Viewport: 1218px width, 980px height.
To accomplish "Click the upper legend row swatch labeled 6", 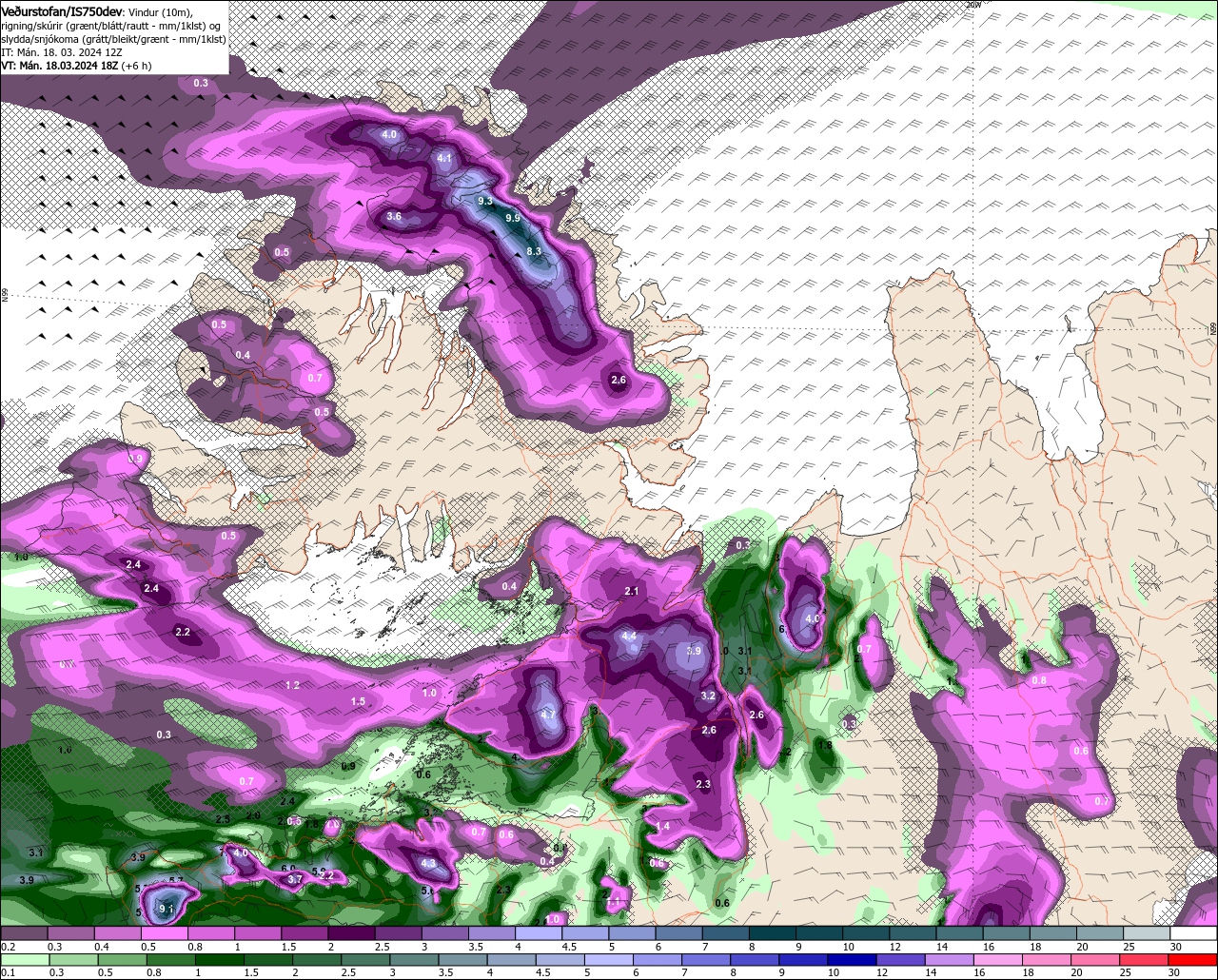I will click(679, 933).
